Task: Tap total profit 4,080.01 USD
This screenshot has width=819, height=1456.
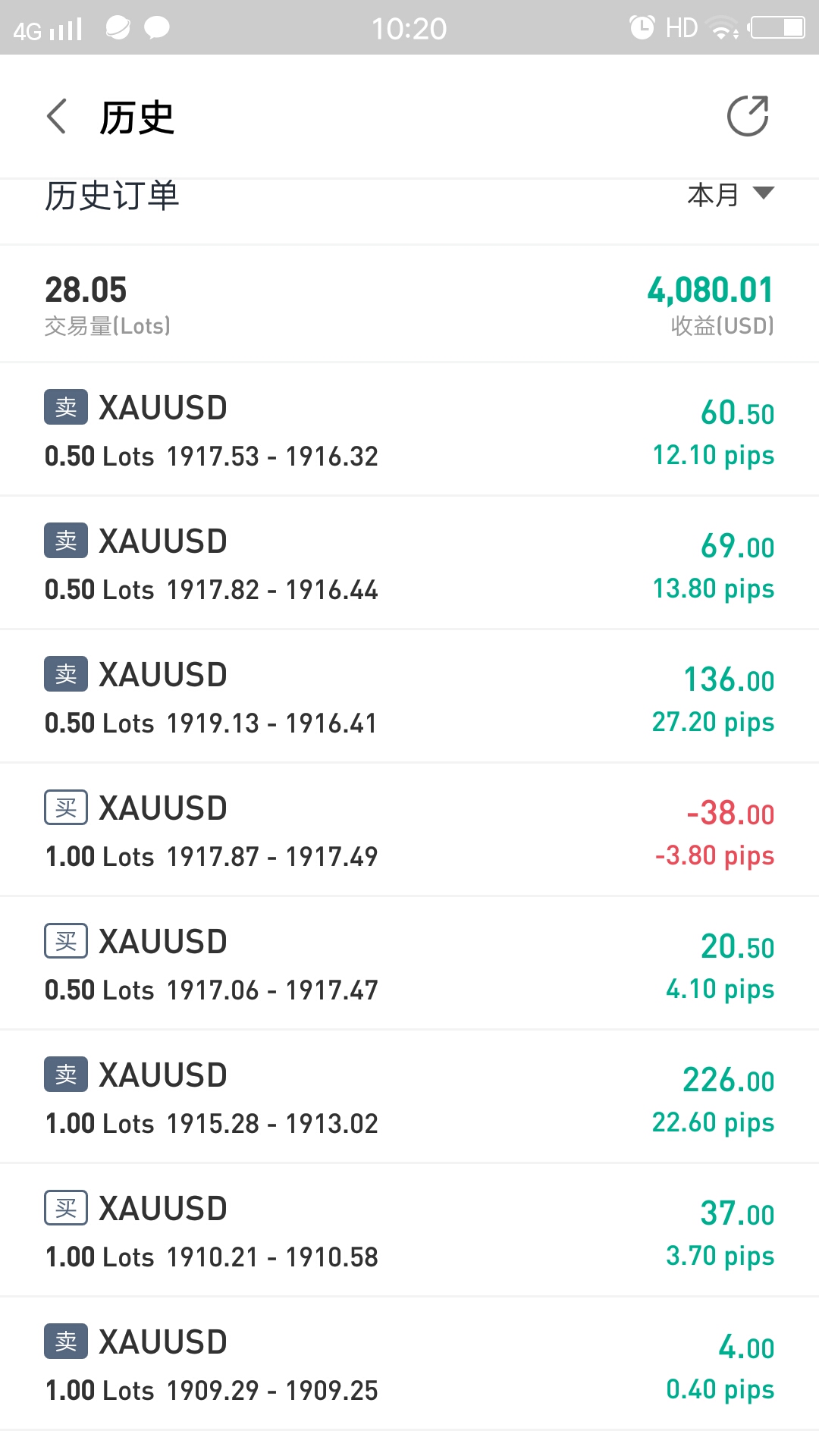Action: (711, 290)
